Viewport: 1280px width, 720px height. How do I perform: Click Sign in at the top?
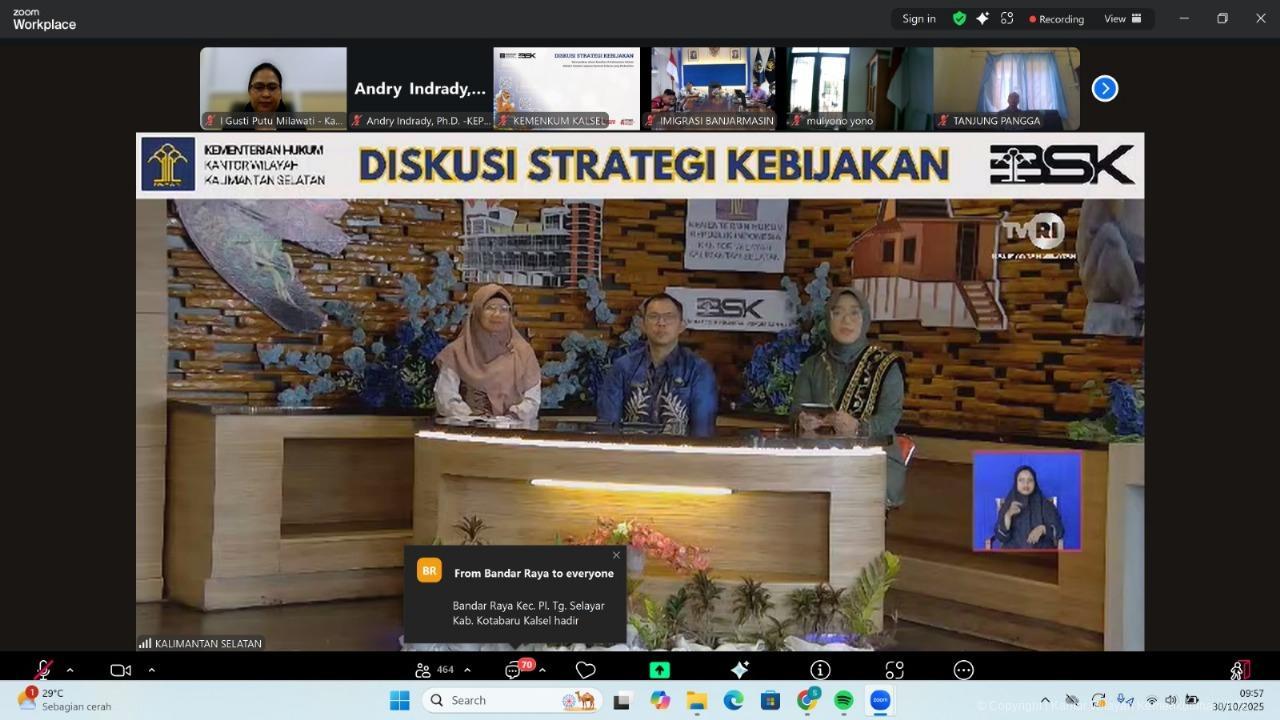tap(919, 19)
